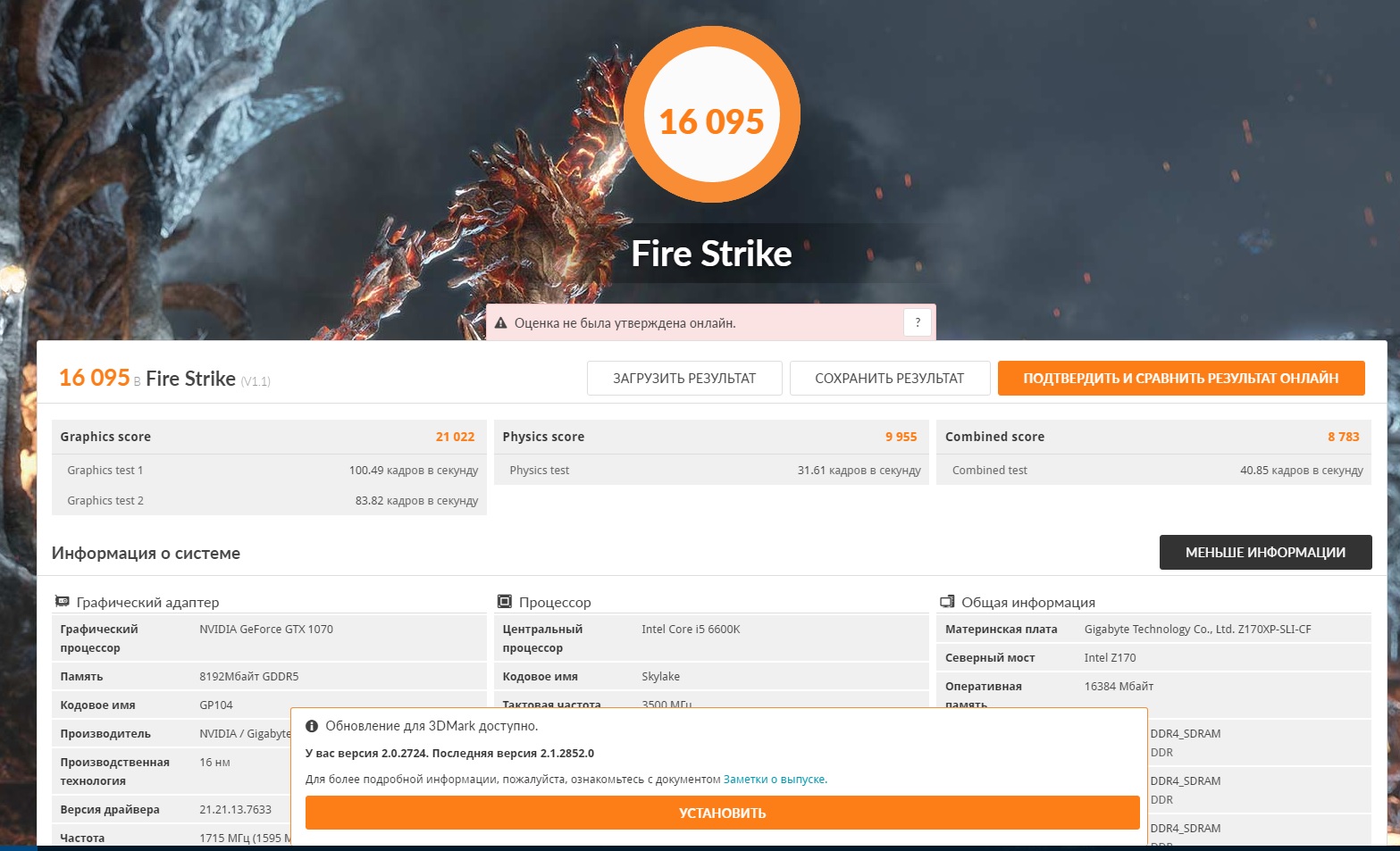Select the 8192Мбайт GDDR5 memory value
This screenshot has width=1400, height=851.
tap(249, 676)
